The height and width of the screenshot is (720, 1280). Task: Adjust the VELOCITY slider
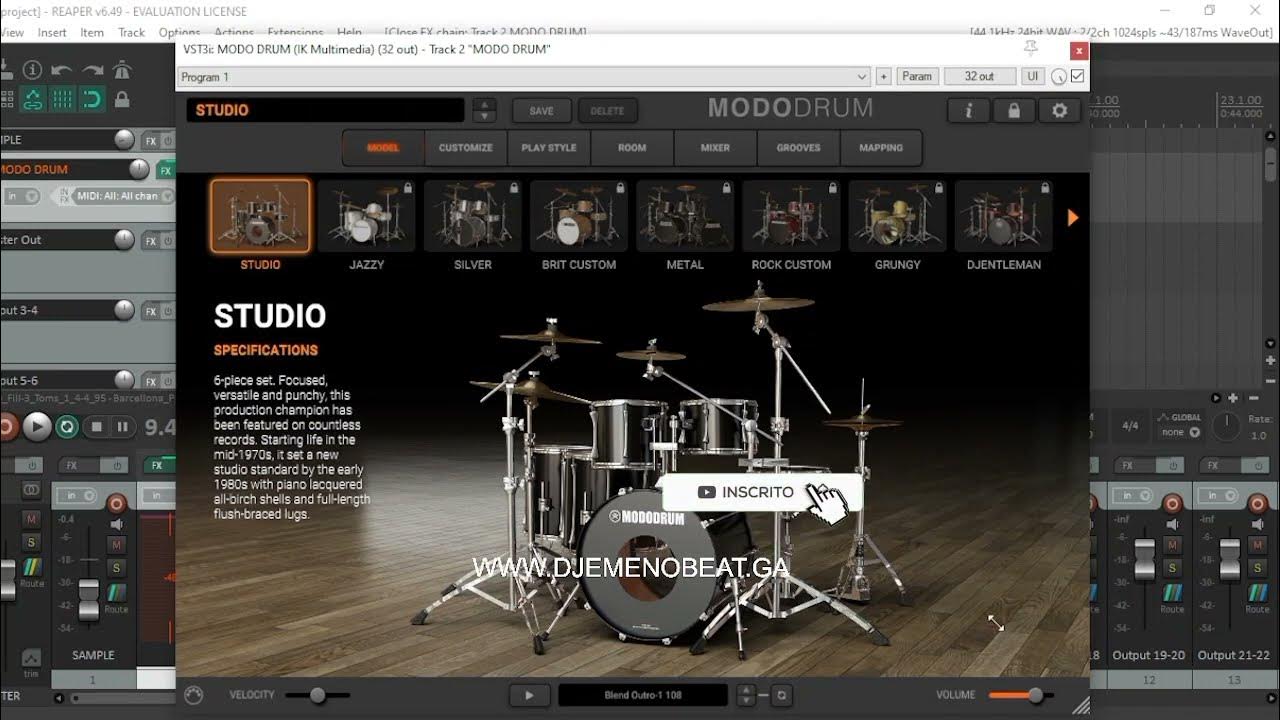(x=318, y=695)
